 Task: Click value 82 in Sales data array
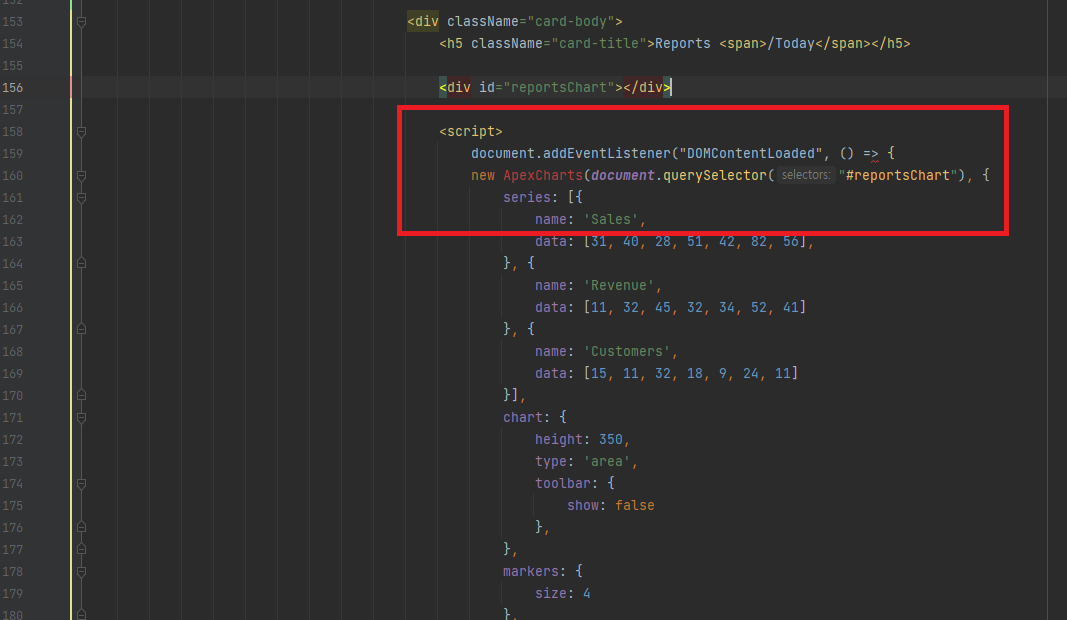tap(759, 242)
